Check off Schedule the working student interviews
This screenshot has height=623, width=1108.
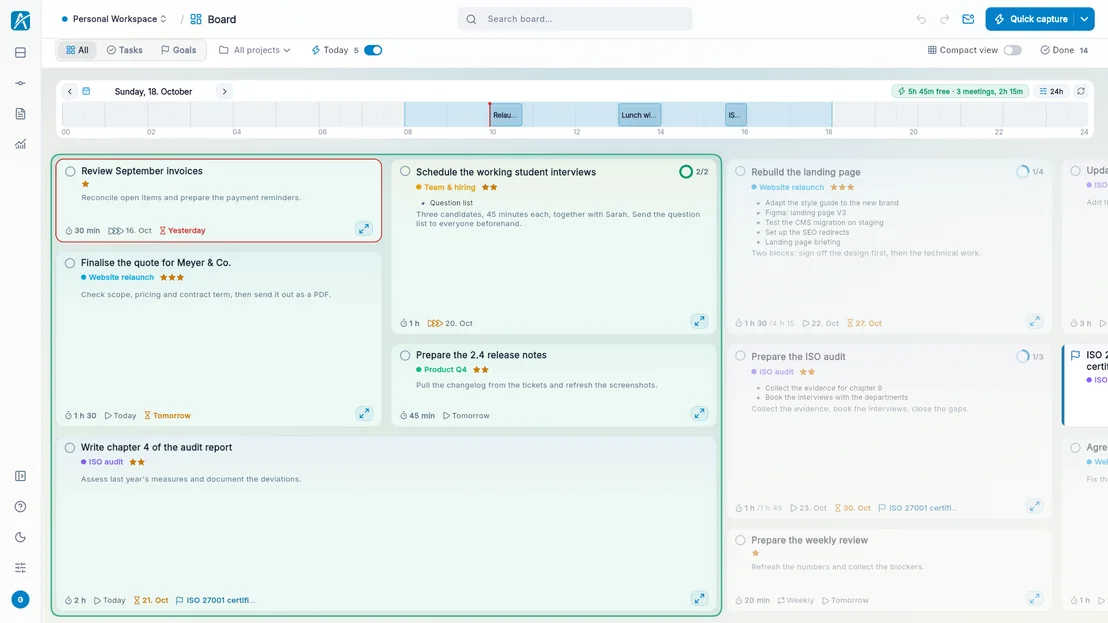pyautogui.click(x=405, y=172)
